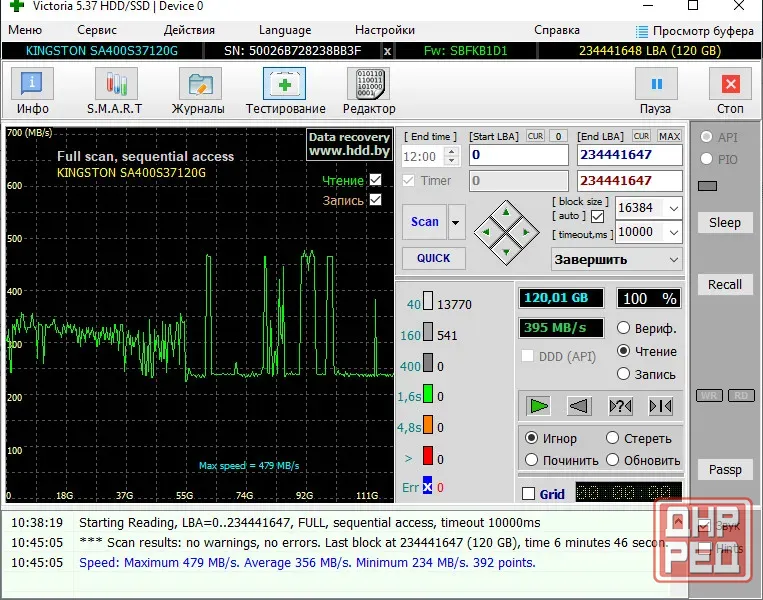
Task: Open the Сервис menu
Action: tap(97, 30)
